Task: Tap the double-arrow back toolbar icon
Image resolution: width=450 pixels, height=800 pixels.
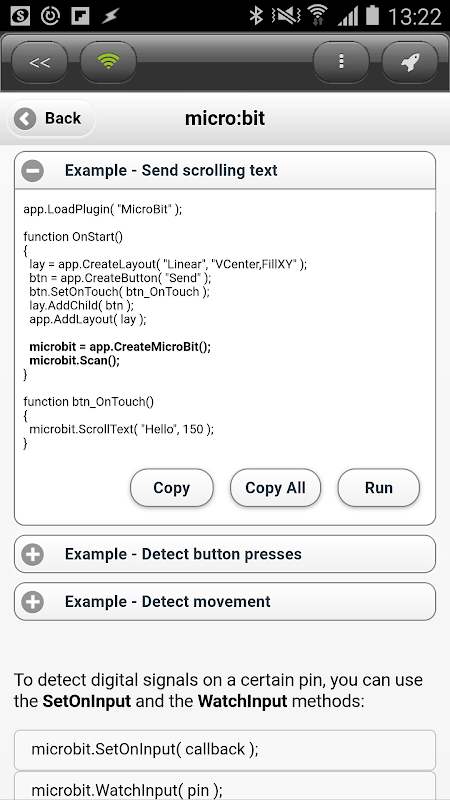Action: (39, 62)
